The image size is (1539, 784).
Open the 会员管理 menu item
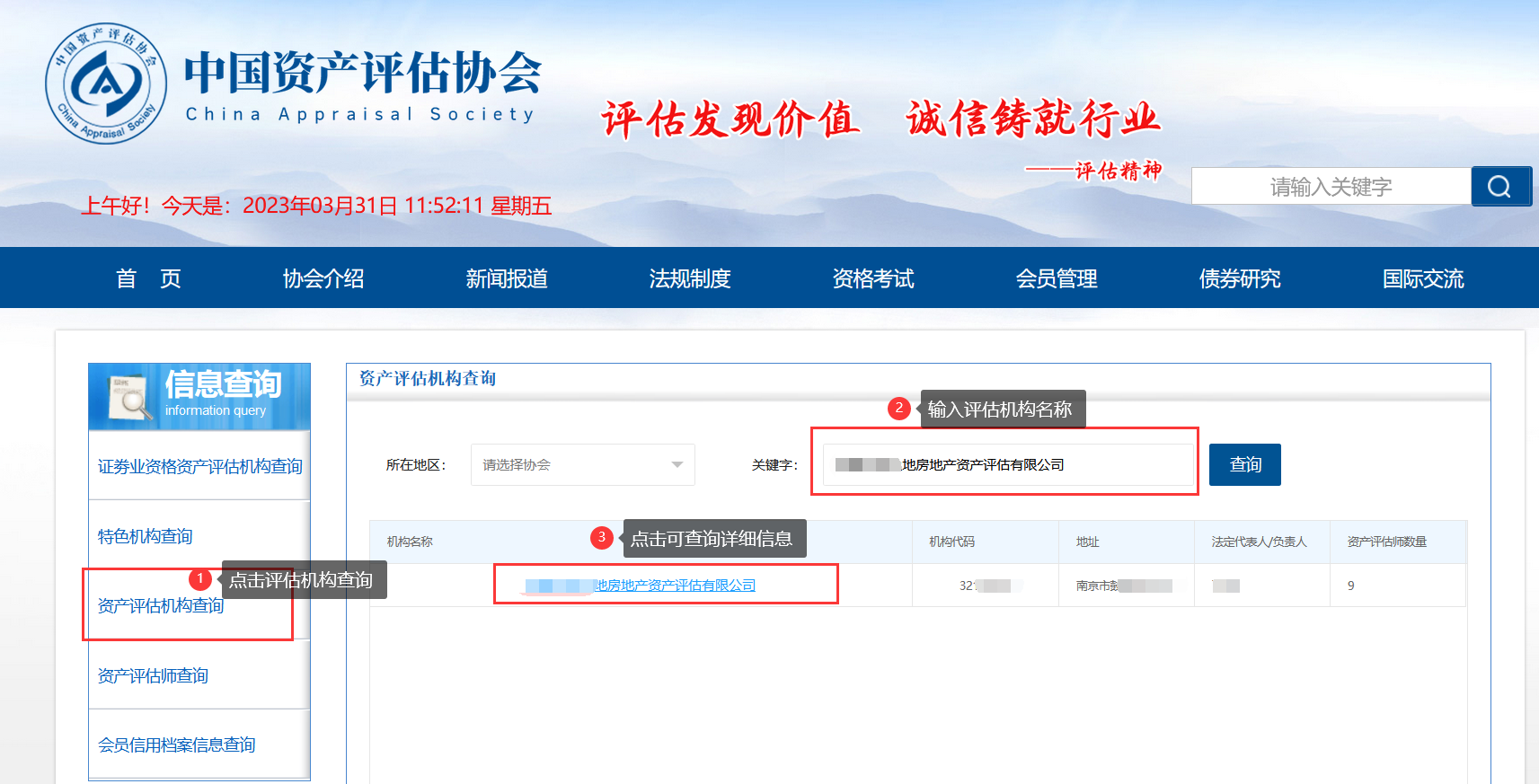(1057, 278)
